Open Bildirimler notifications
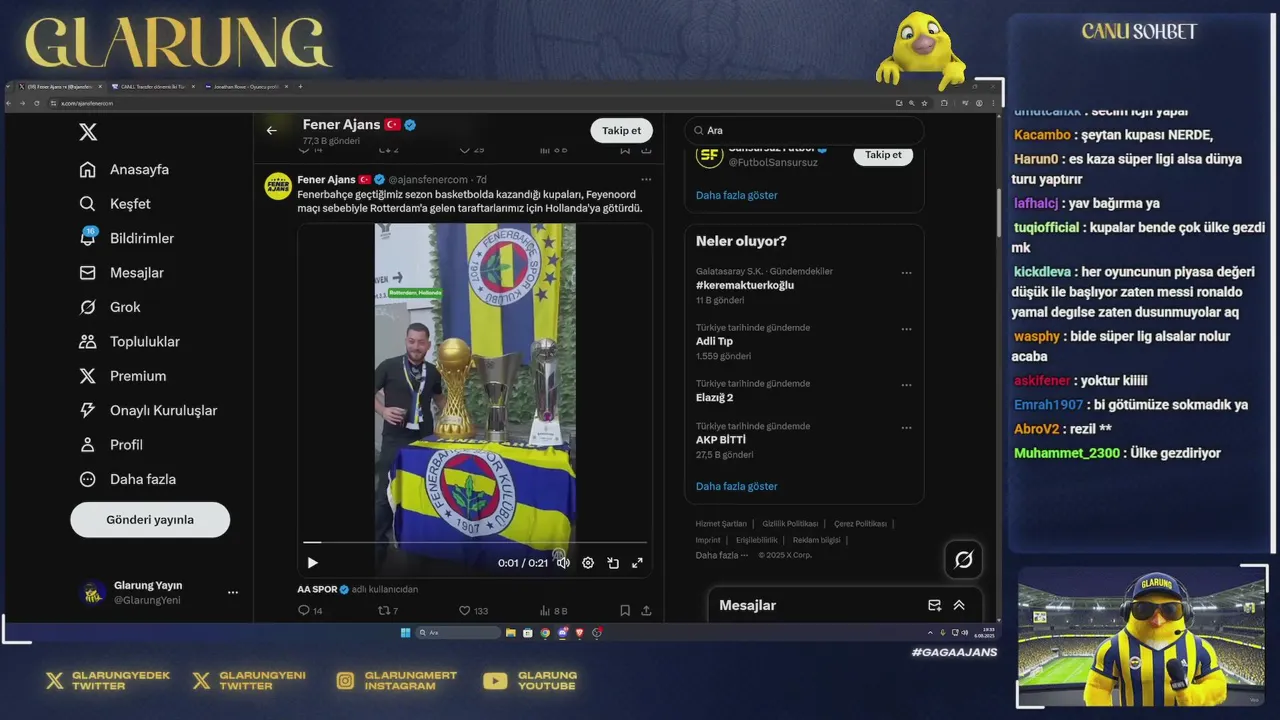This screenshot has width=1280, height=720. coord(127,238)
